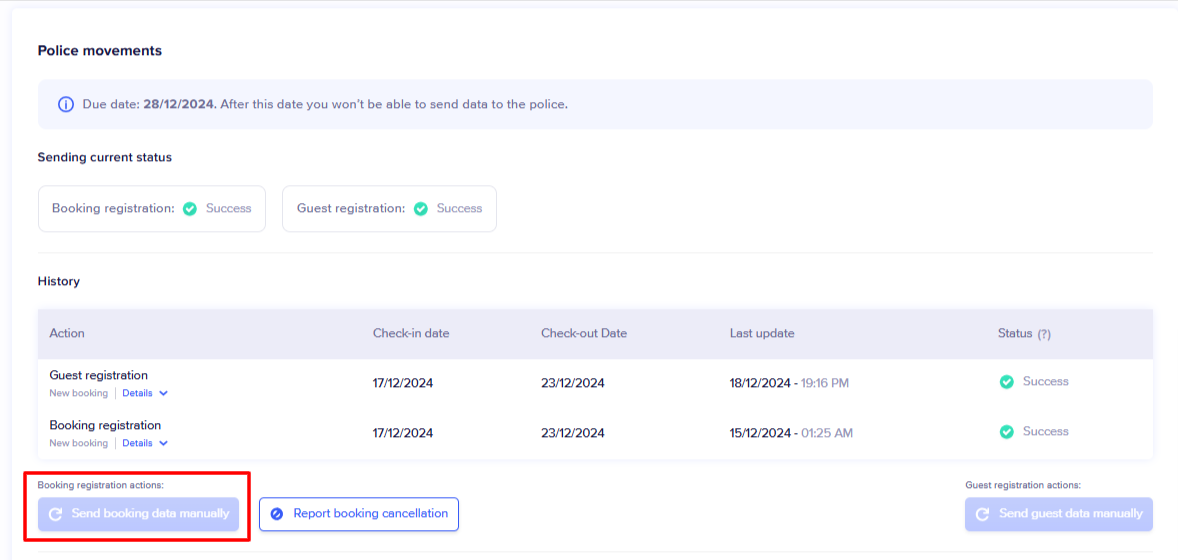Click the green check icon beside Guest registration status

421,209
